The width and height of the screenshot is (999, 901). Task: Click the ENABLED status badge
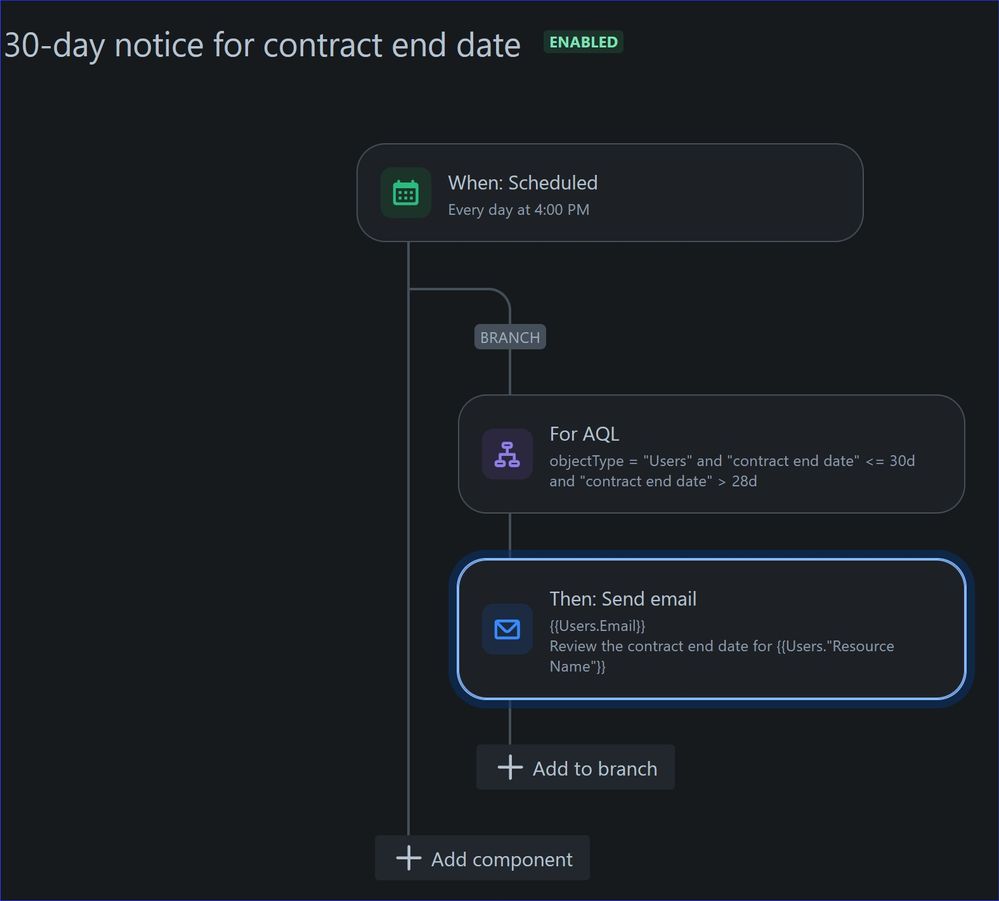pos(583,42)
